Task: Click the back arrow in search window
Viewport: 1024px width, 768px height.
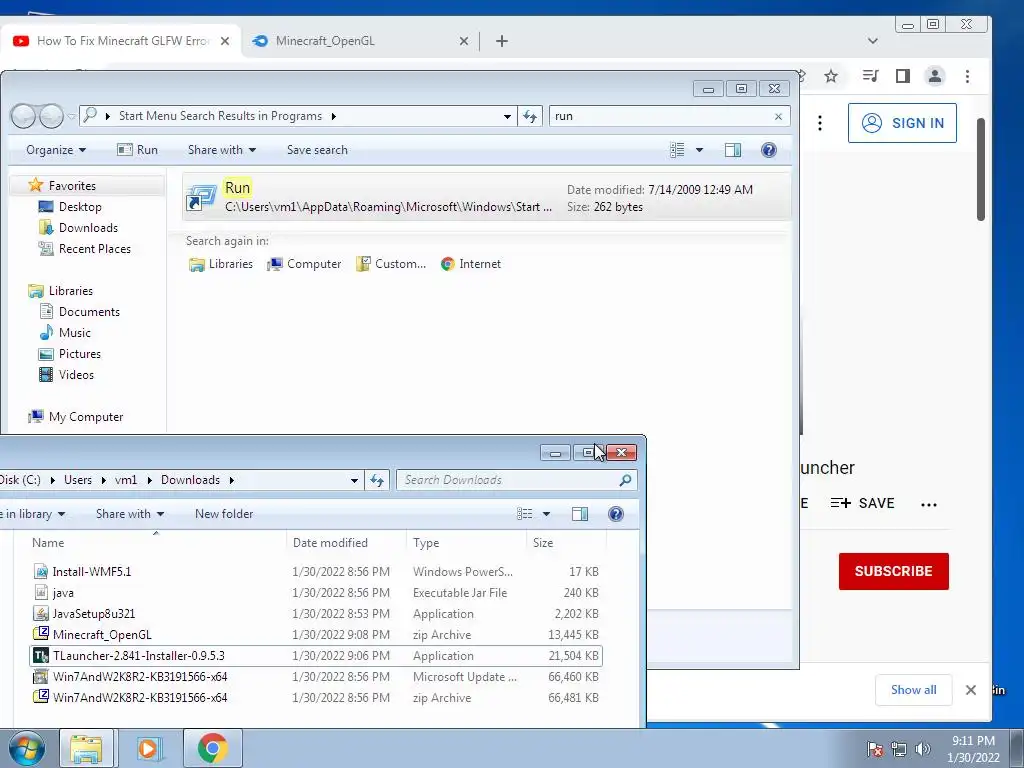Action: coord(24,116)
